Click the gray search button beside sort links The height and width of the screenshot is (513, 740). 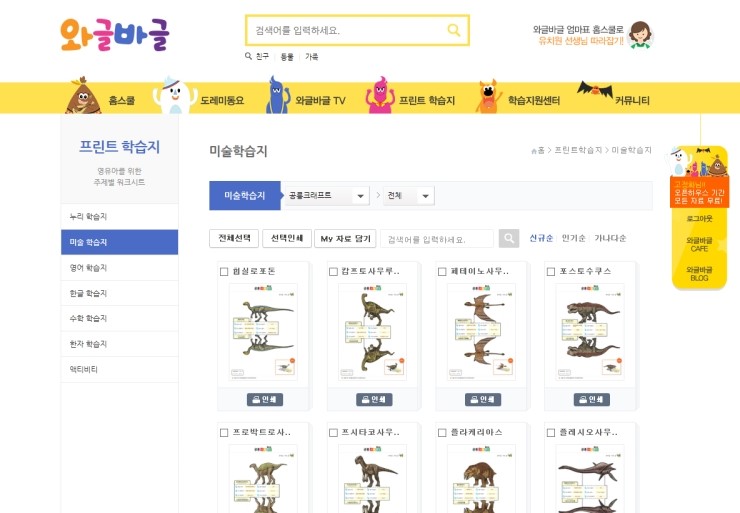[x=509, y=238]
